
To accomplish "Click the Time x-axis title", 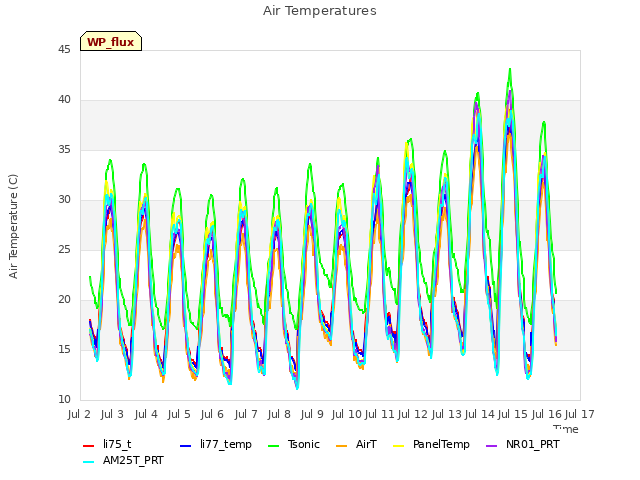I will [x=566, y=429].
